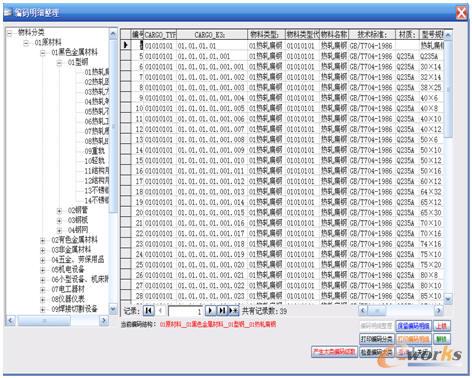Go to previous record arrow
The height and width of the screenshot is (378, 472).
click(161, 311)
